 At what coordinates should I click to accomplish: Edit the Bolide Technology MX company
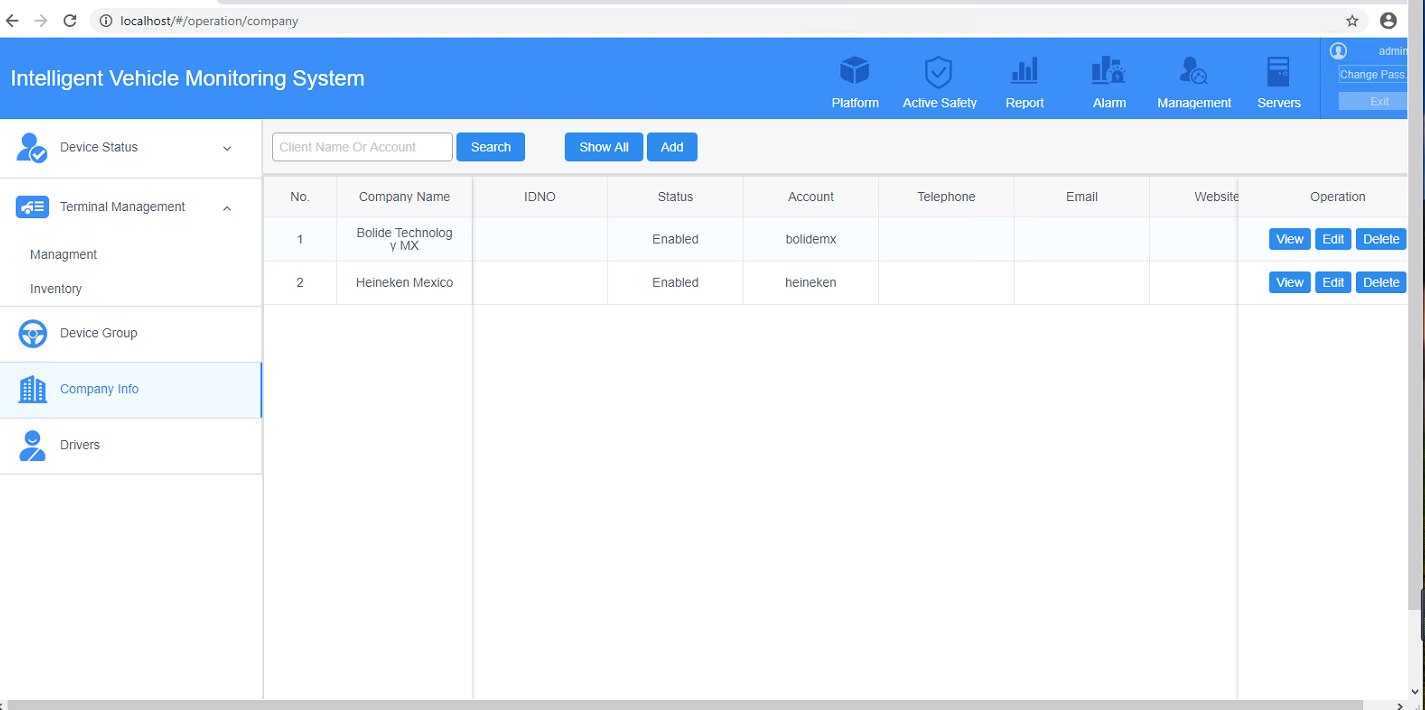coord(1333,239)
